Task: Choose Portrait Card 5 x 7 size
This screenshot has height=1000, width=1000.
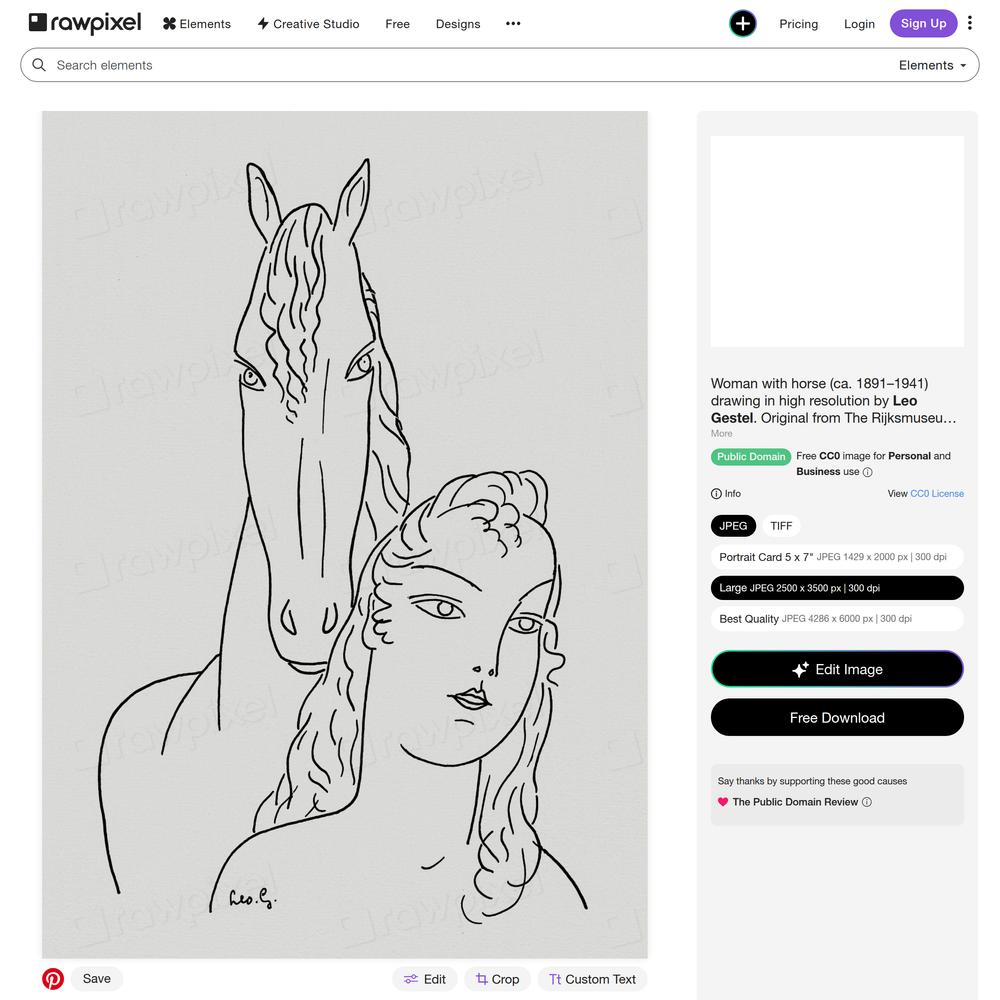Action: pos(837,557)
